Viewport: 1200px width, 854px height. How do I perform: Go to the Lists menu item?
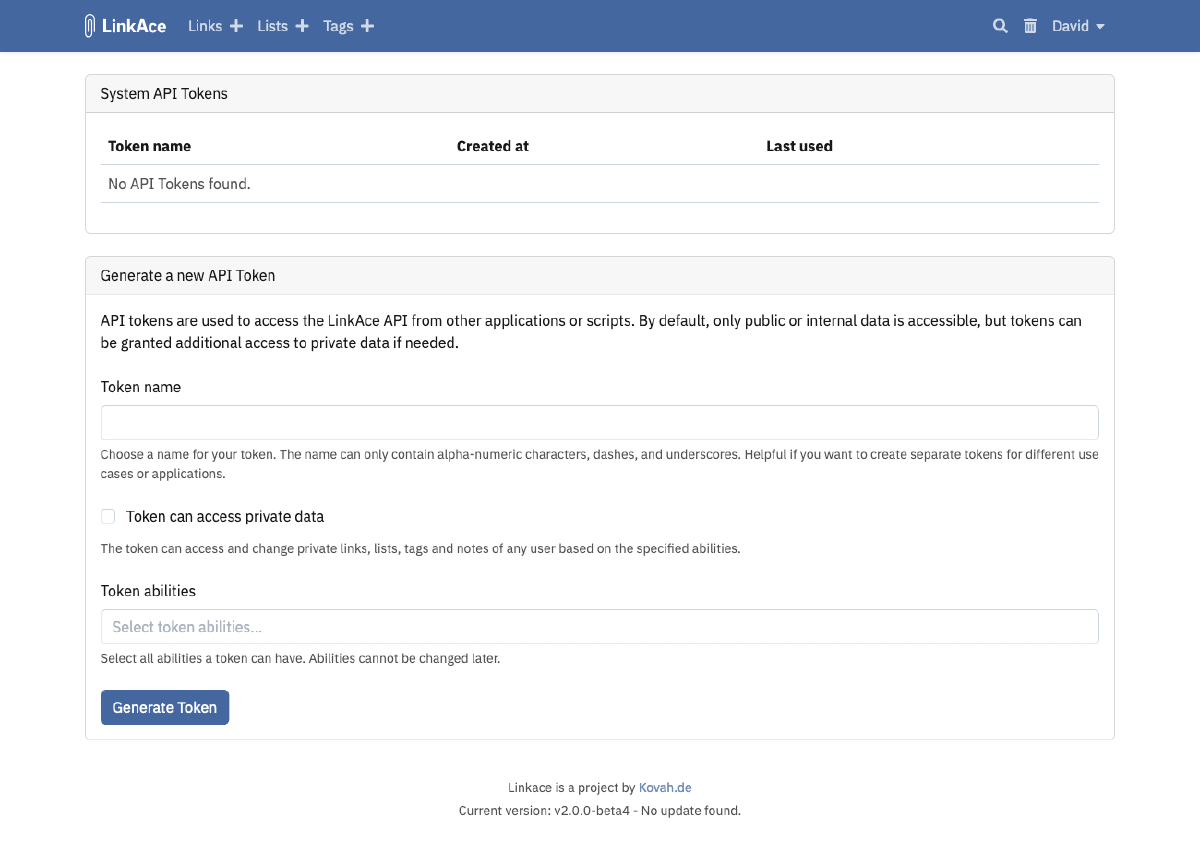[272, 26]
